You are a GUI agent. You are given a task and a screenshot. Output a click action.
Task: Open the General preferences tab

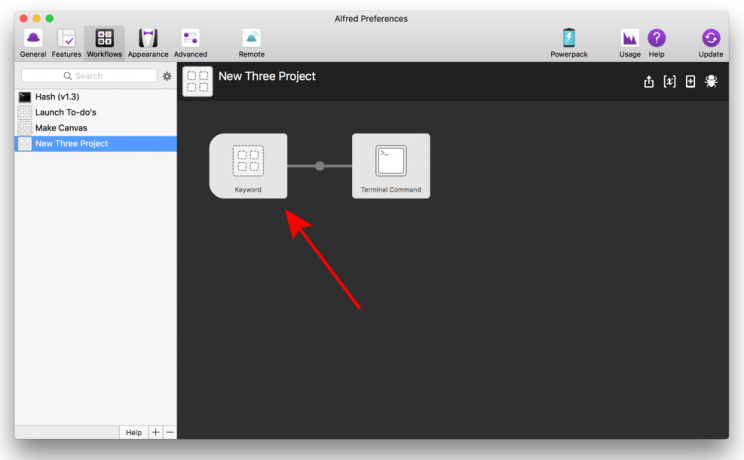tap(33, 42)
